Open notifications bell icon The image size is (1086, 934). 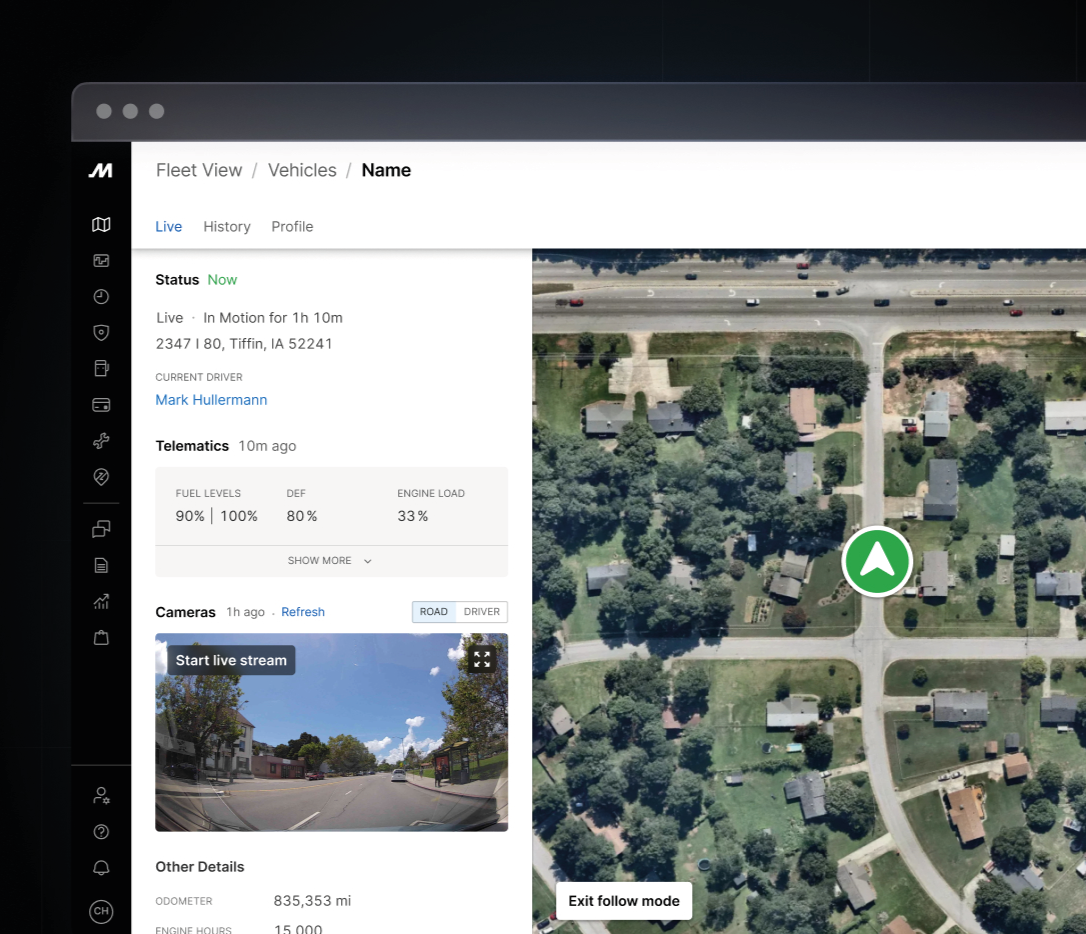tap(101, 868)
